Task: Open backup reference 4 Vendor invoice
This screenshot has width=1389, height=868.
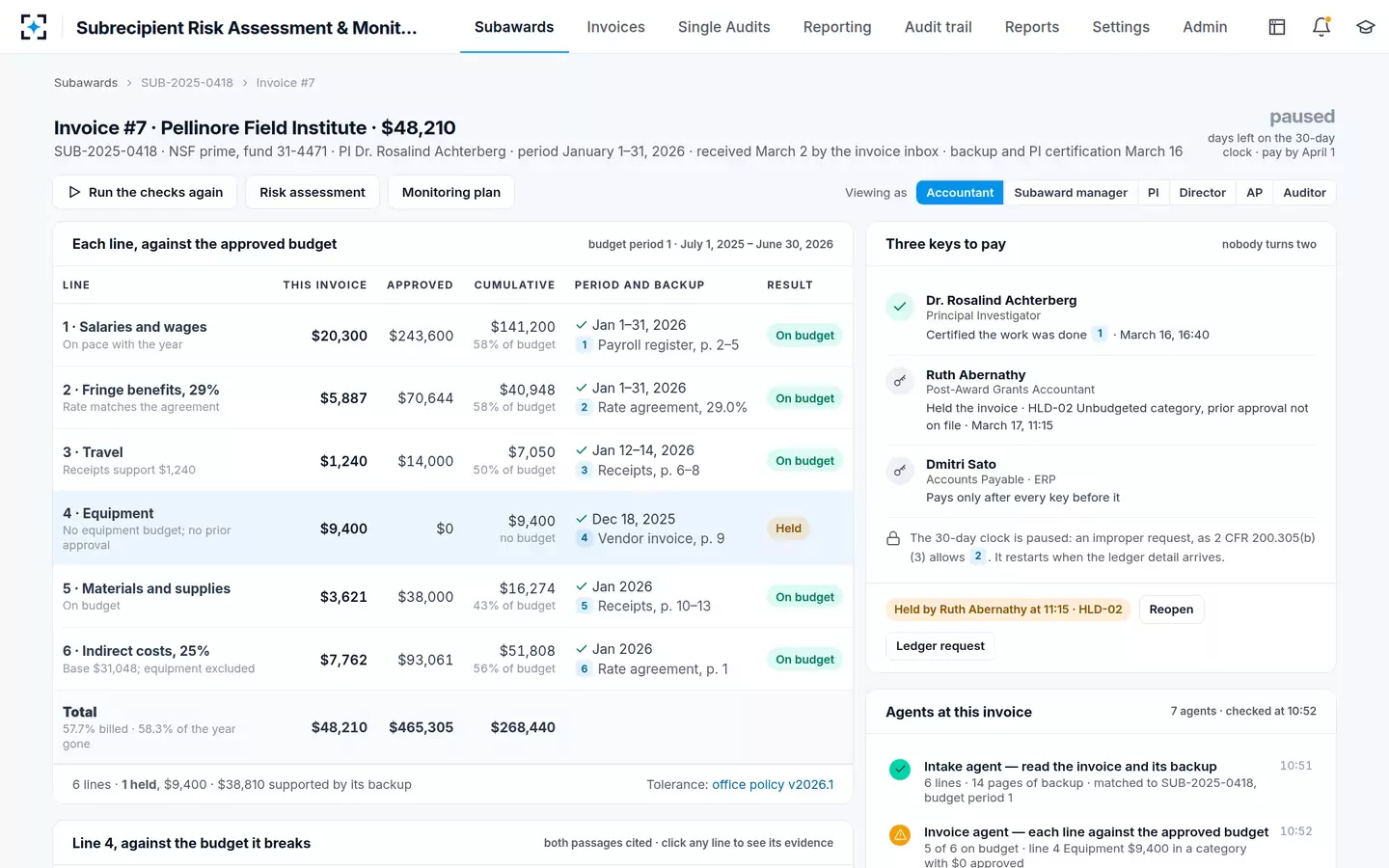Action: point(651,539)
